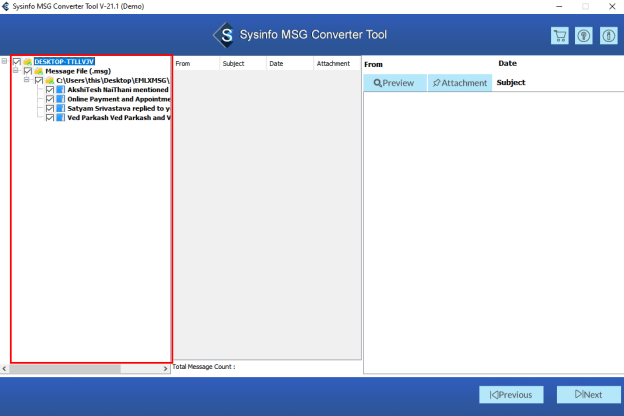
Task: Click the From label in preview pane
Action: tap(373, 64)
